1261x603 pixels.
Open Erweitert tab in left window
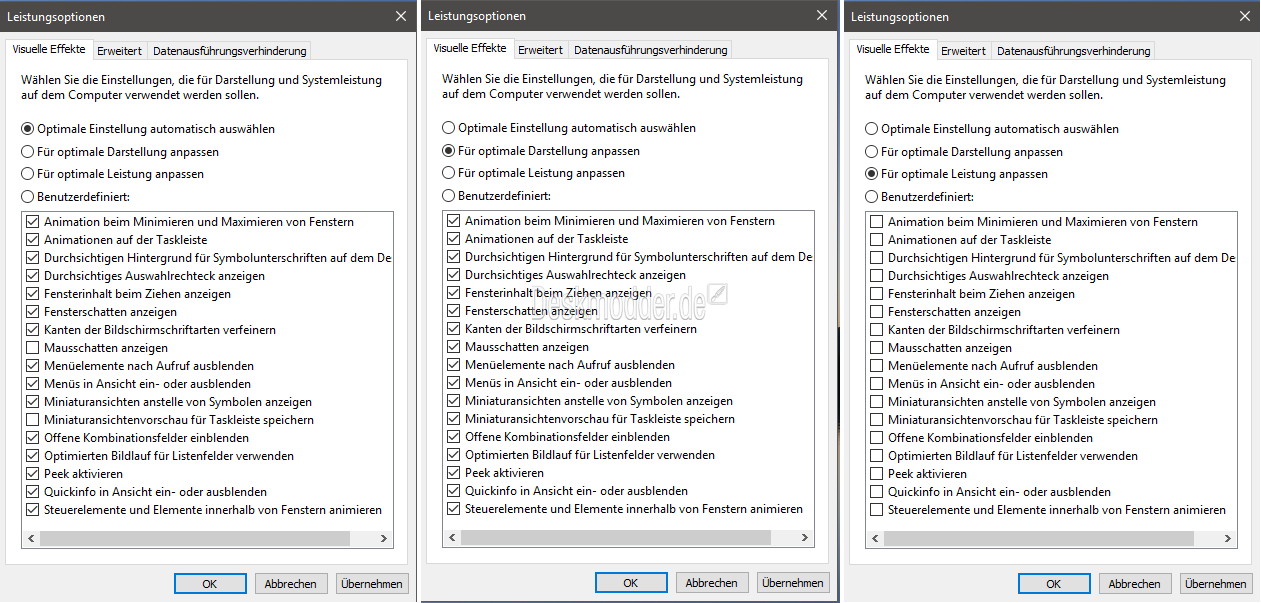tap(120, 51)
